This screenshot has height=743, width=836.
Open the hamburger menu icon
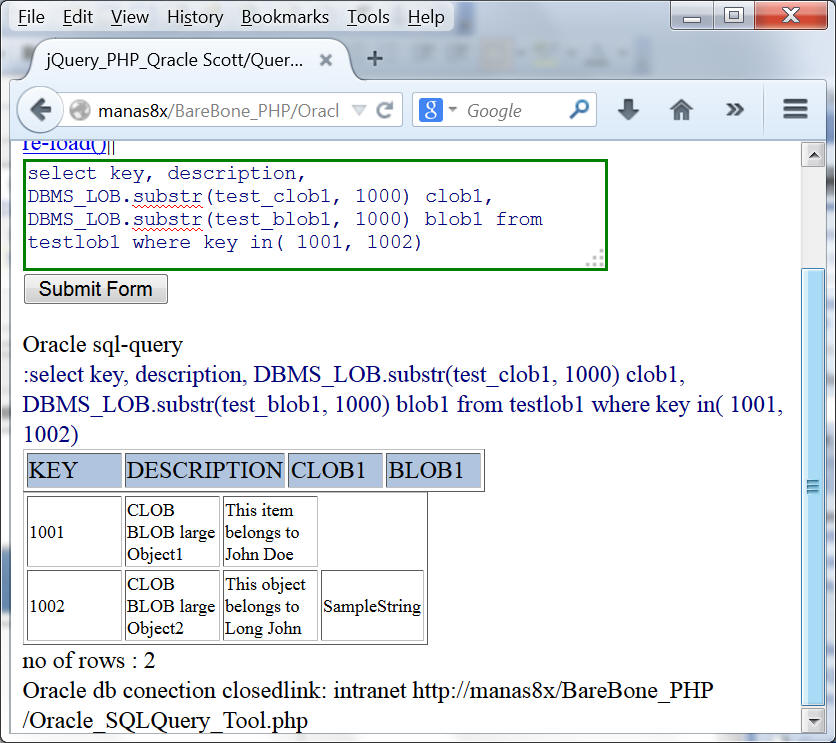point(795,109)
